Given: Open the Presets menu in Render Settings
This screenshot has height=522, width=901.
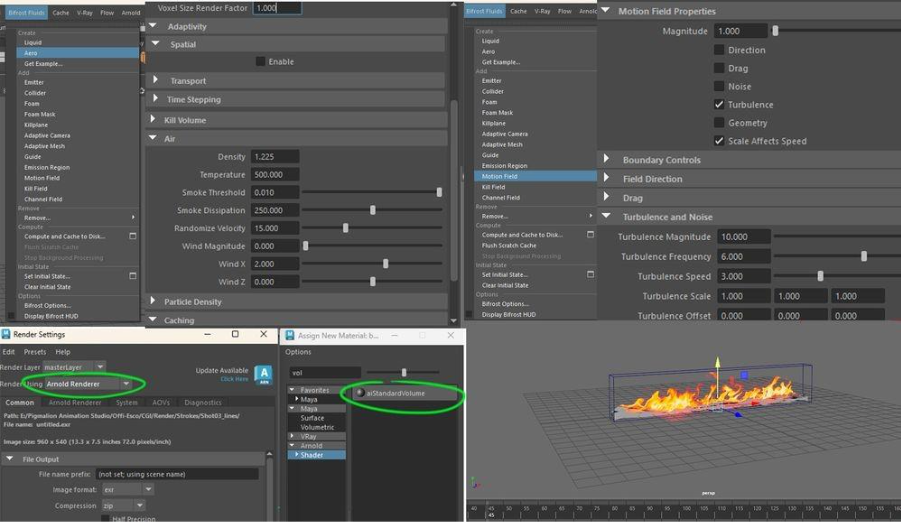Looking at the screenshot, I should 34,352.
